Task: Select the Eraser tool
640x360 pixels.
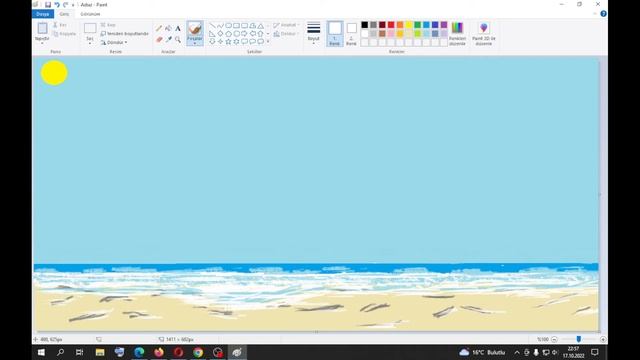Action: [x=159, y=40]
